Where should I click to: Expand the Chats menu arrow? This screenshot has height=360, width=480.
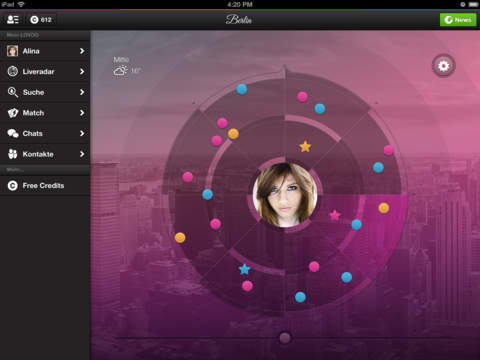point(82,133)
